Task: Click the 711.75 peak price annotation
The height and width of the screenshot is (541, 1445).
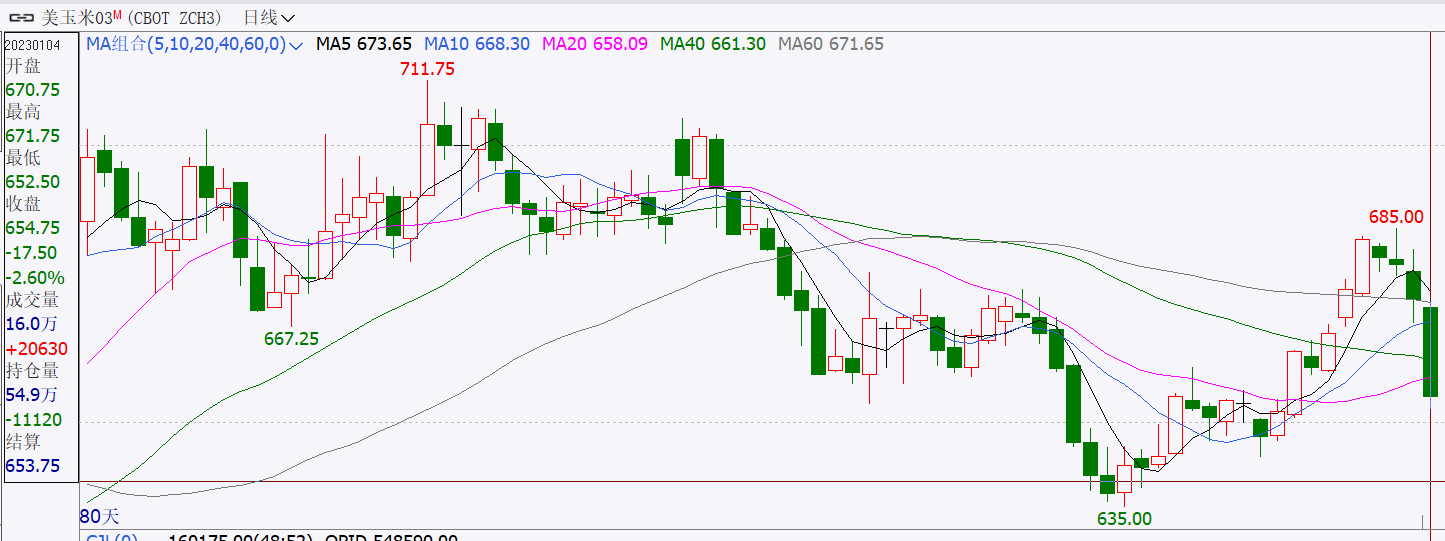Action: pos(427,69)
